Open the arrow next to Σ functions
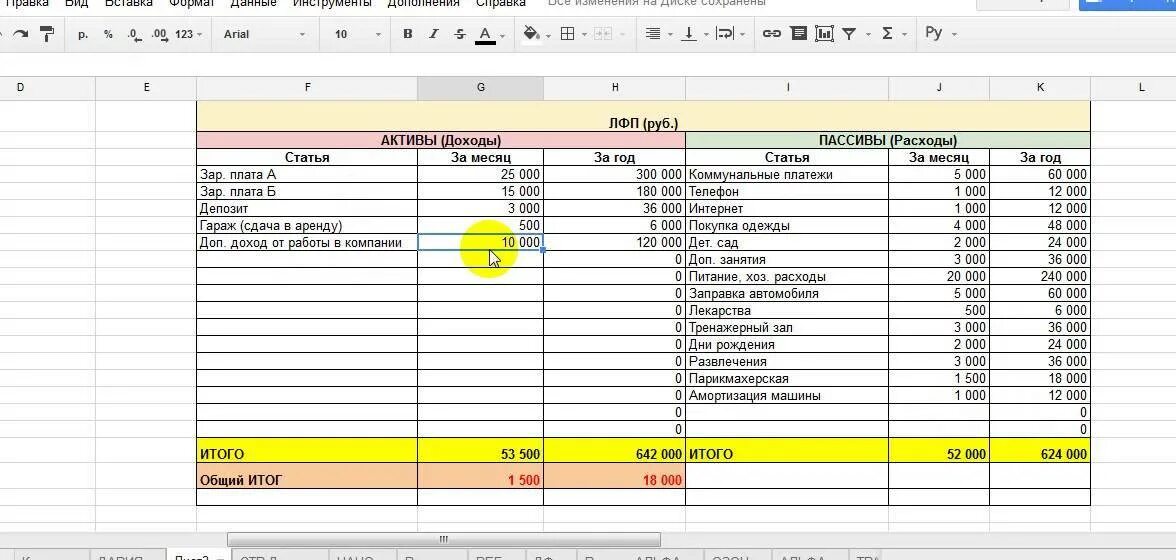This screenshot has height=560, width=1176. tap(905, 34)
